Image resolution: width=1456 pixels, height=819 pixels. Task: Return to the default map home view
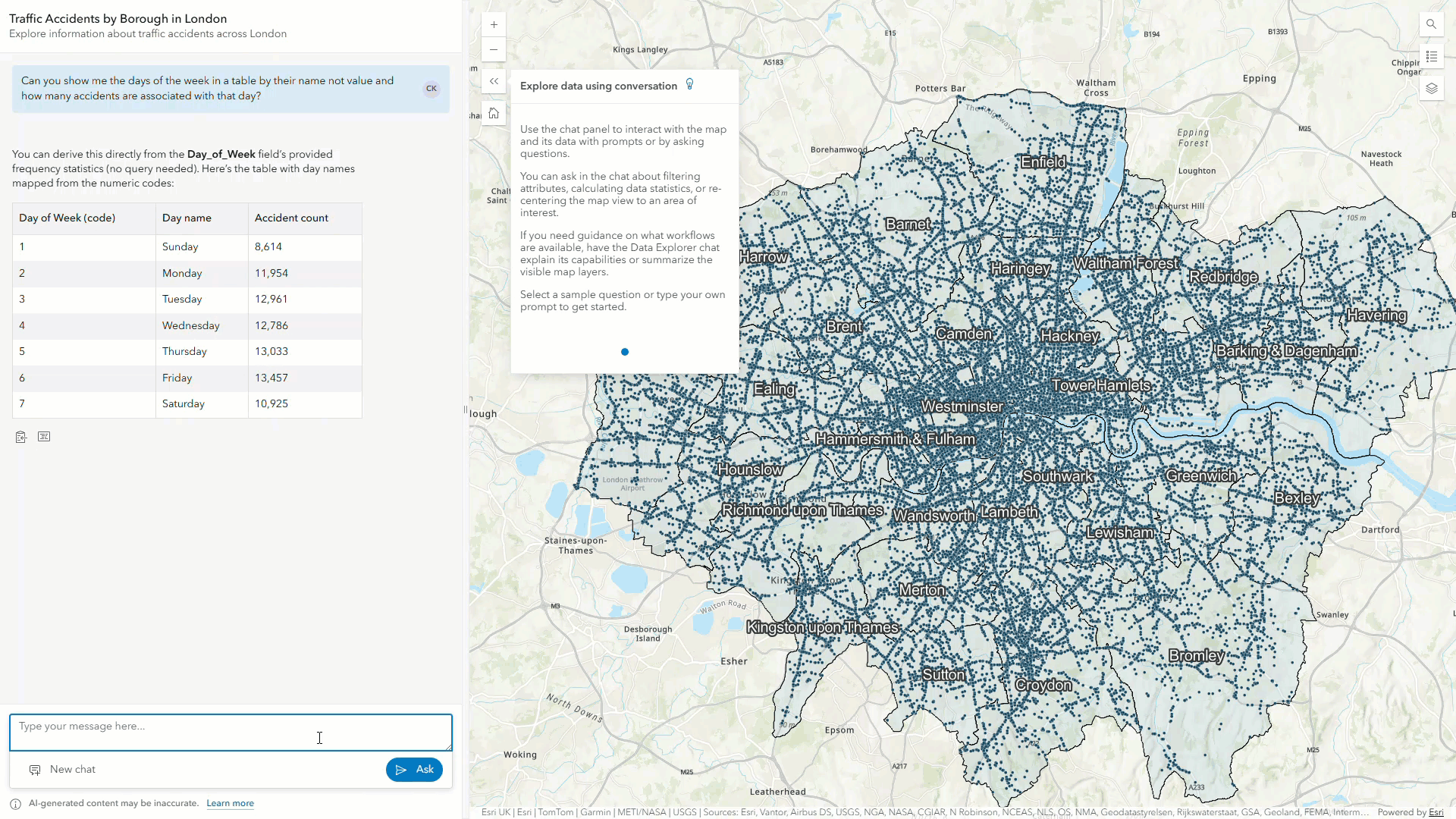[x=494, y=113]
